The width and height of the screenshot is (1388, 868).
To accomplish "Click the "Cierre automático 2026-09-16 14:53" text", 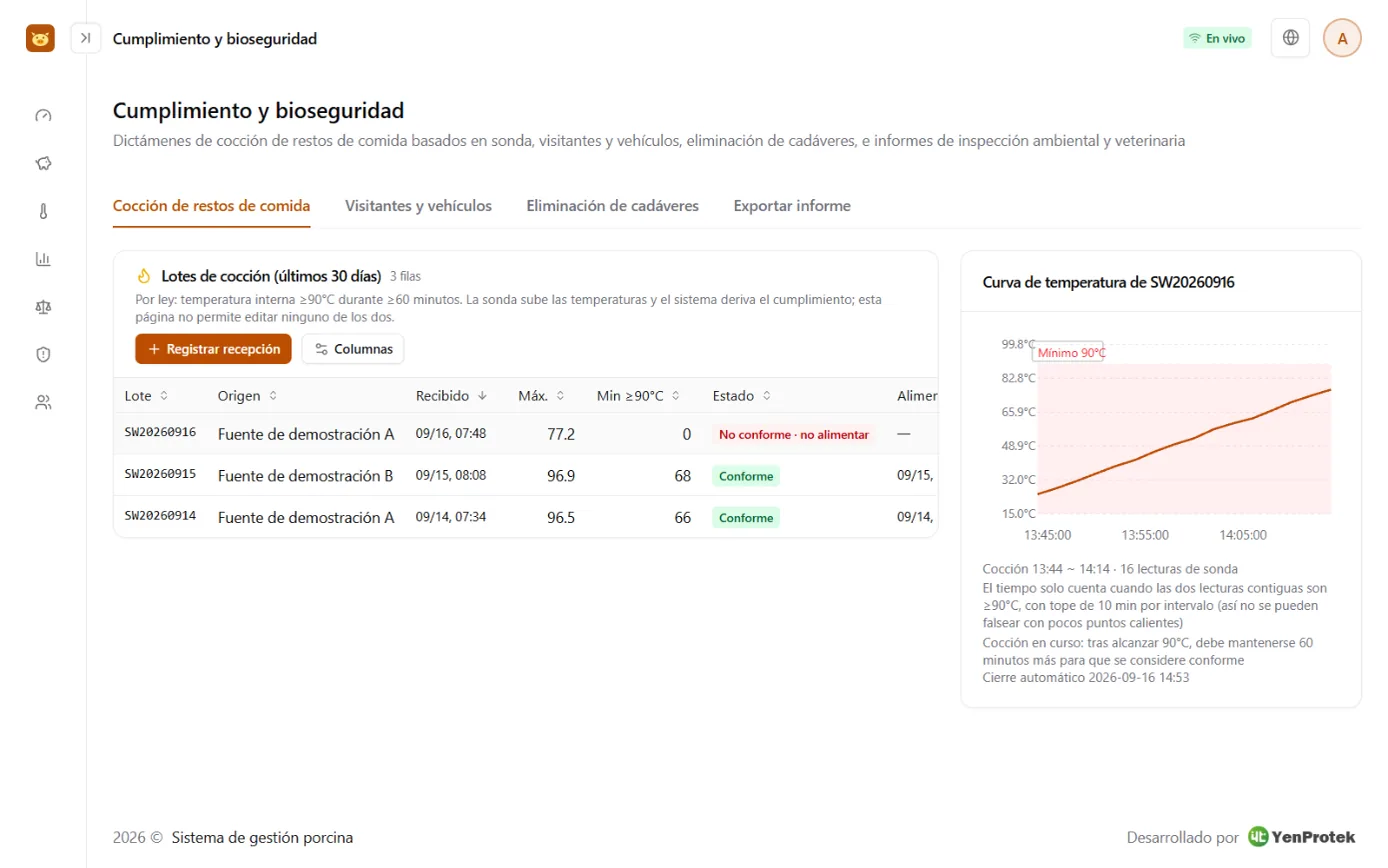I will (1086, 678).
